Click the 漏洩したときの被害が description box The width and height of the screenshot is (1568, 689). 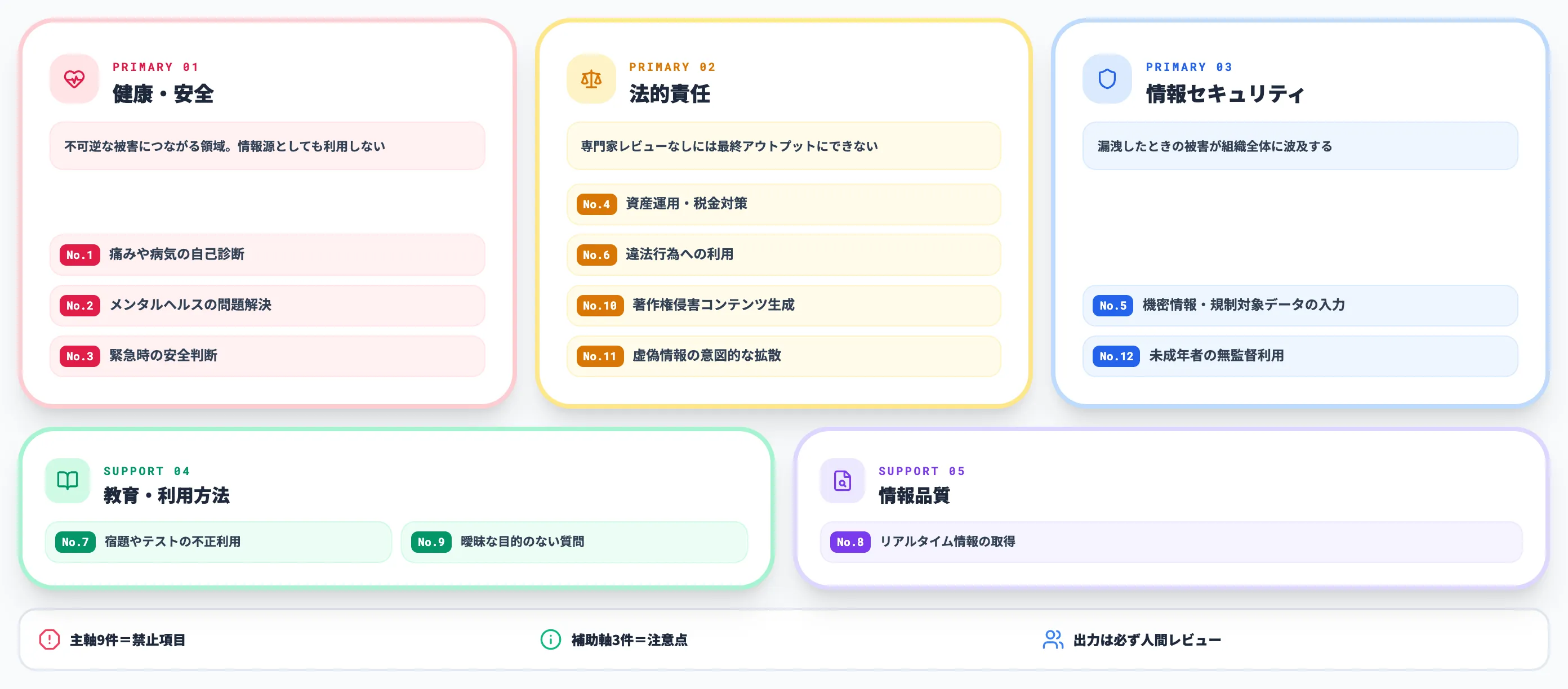[x=1300, y=146]
